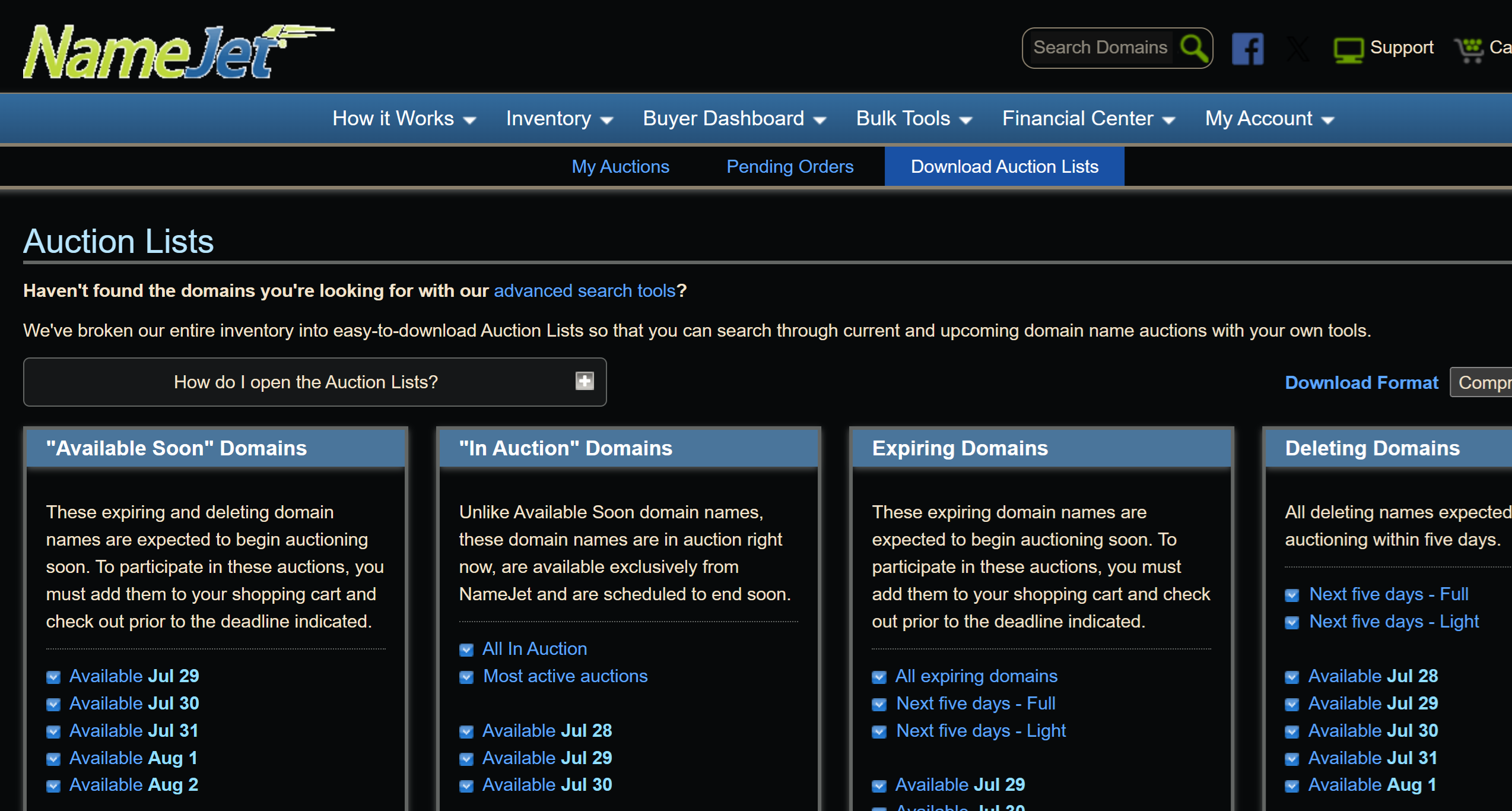Download Available Soon Available Aug 2 list
Screen dimensions: 1512x811
[134, 785]
